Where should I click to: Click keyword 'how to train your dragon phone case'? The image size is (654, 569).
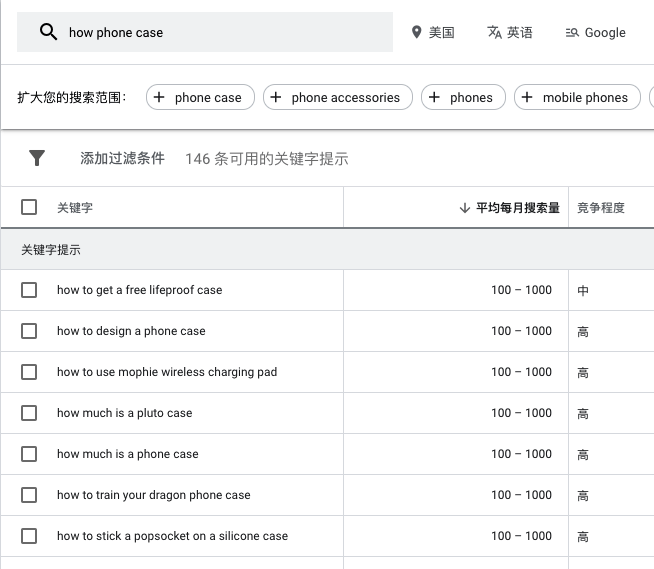point(154,495)
